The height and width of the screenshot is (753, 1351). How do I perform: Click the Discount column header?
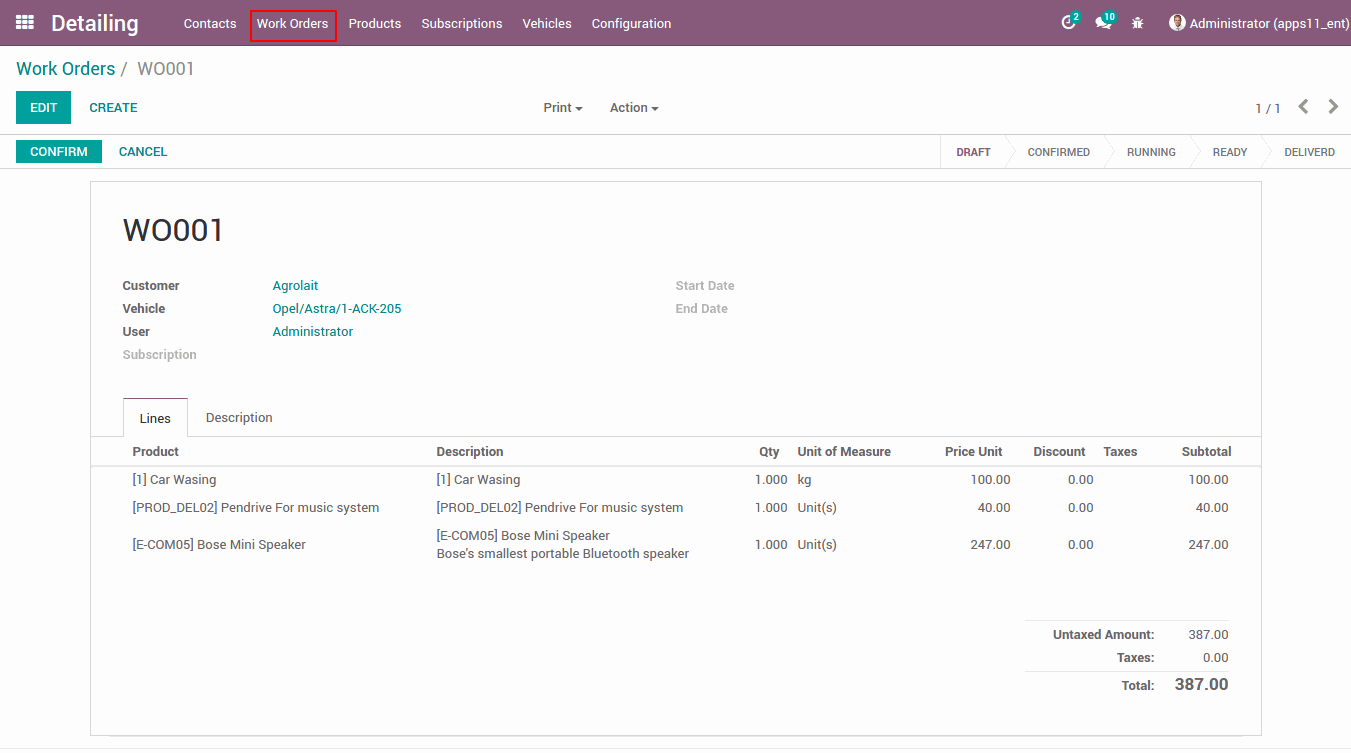pos(1059,452)
